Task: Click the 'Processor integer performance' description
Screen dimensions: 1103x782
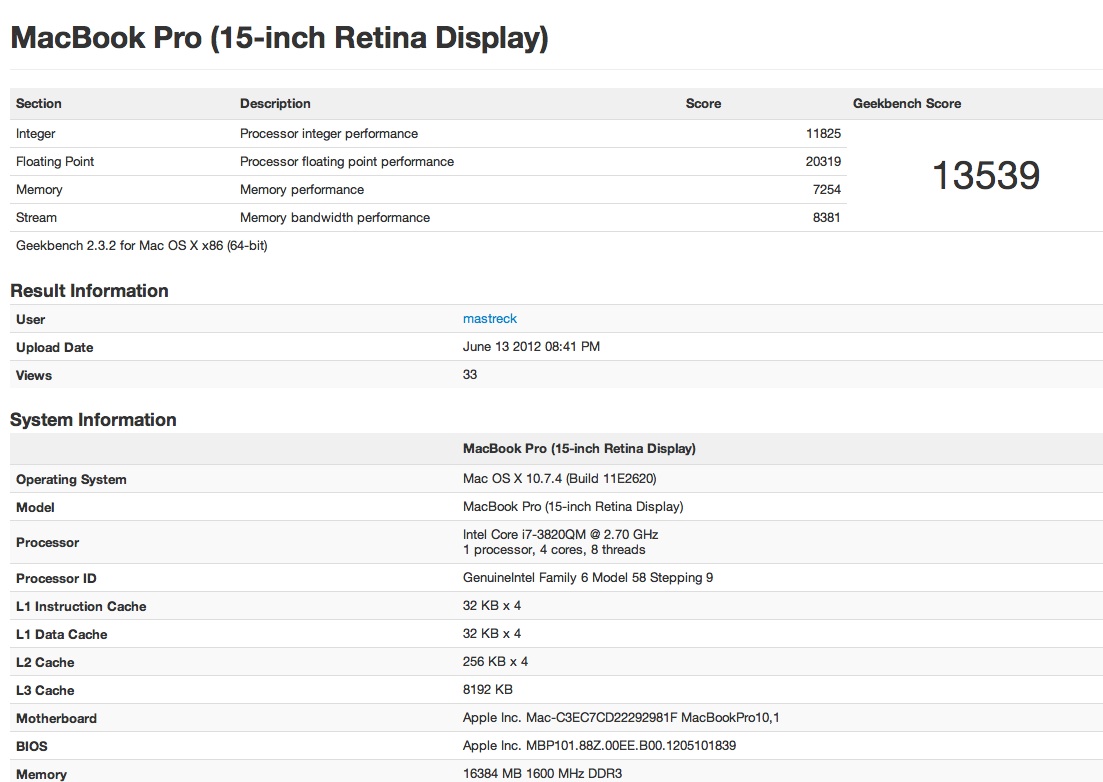Action: 329,134
